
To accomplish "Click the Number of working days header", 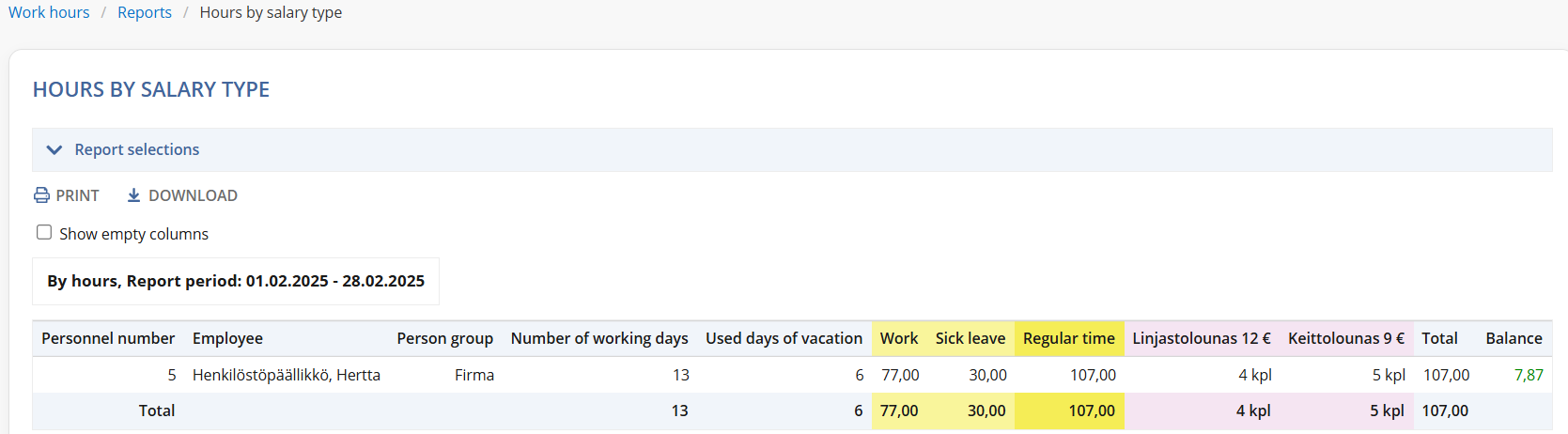I will 598,338.
